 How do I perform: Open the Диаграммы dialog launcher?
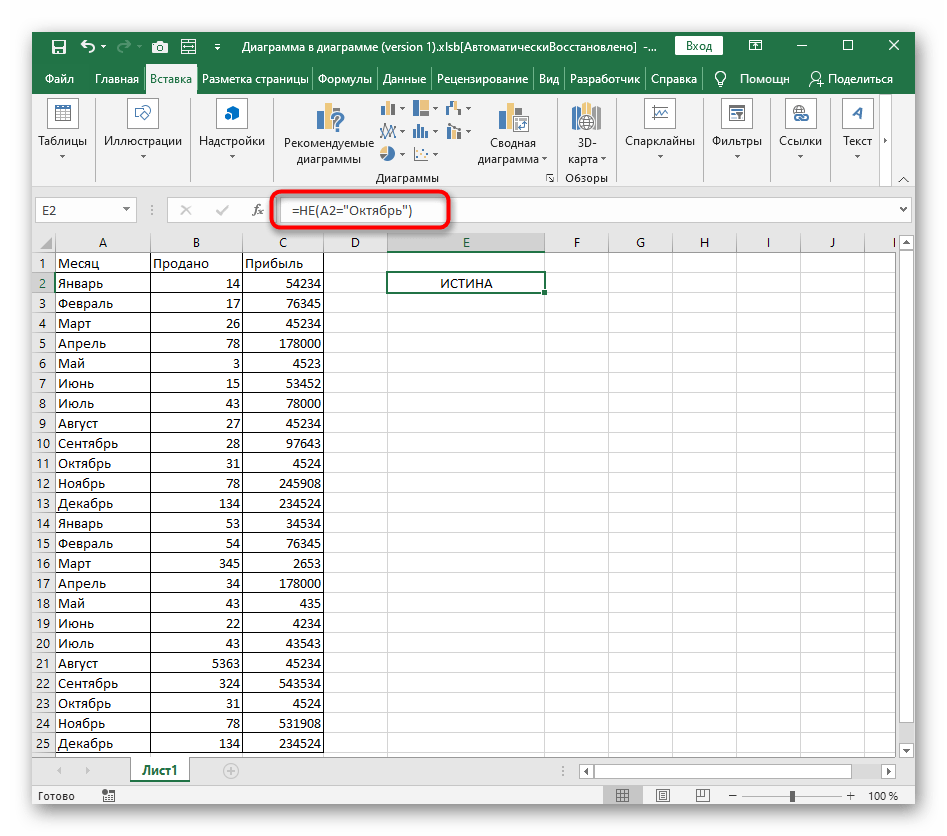click(550, 178)
